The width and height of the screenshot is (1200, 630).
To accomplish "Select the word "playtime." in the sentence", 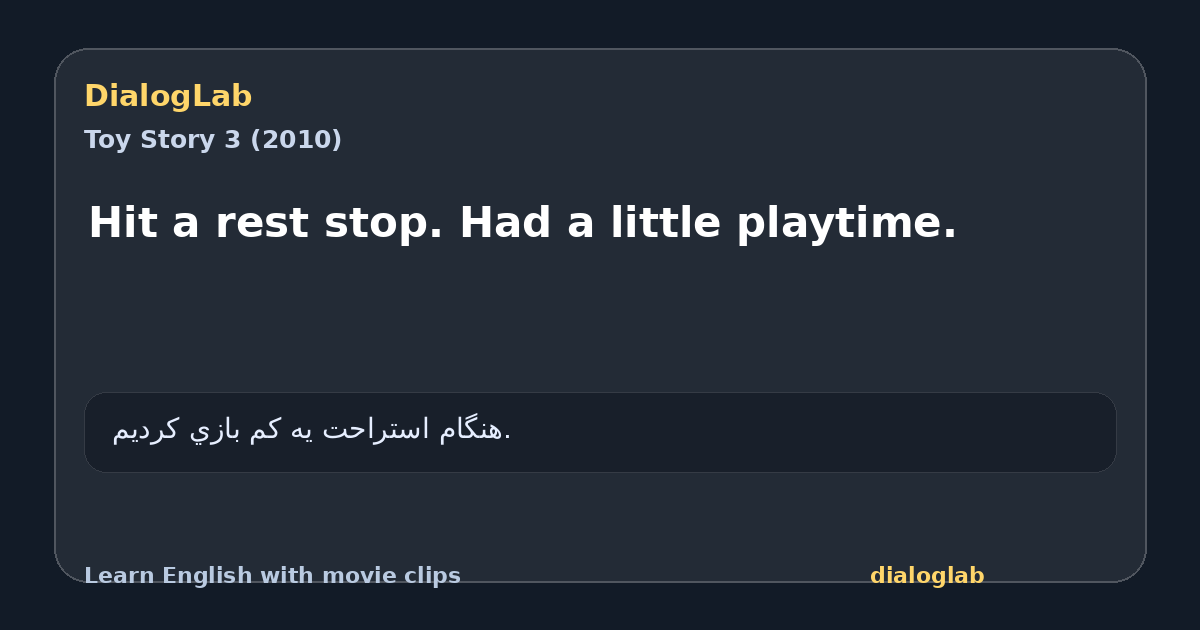I will pyautogui.click(x=847, y=223).
